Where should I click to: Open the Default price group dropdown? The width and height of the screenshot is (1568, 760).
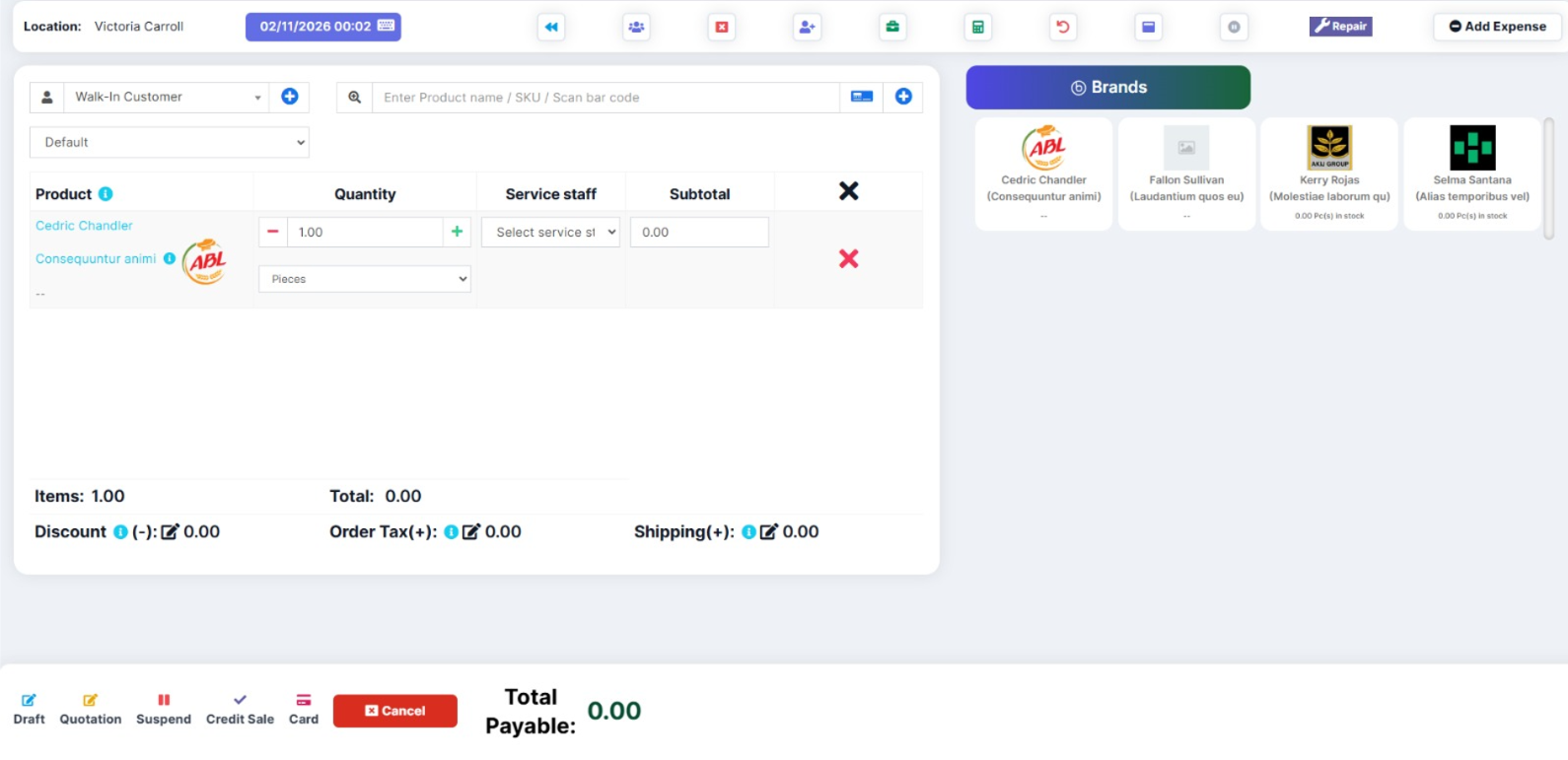point(170,142)
